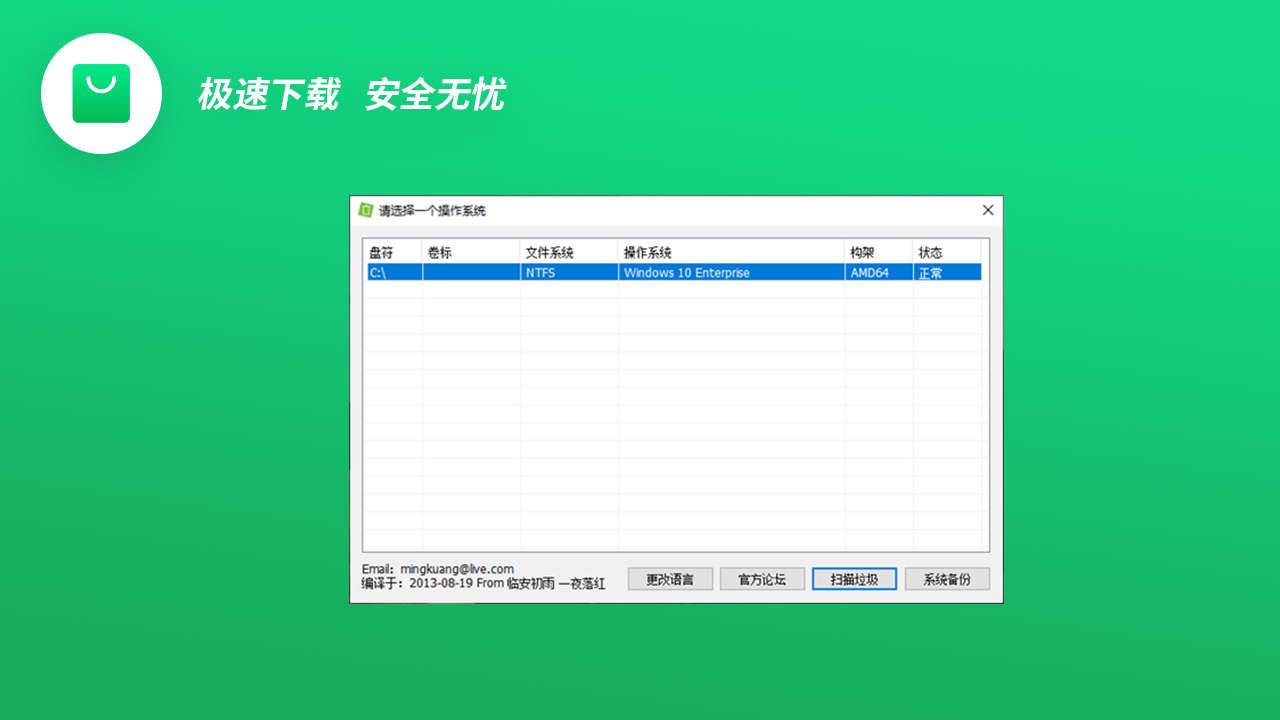
Task: Click the 系统备份 (System Backup) button
Action: click(946, 578)
